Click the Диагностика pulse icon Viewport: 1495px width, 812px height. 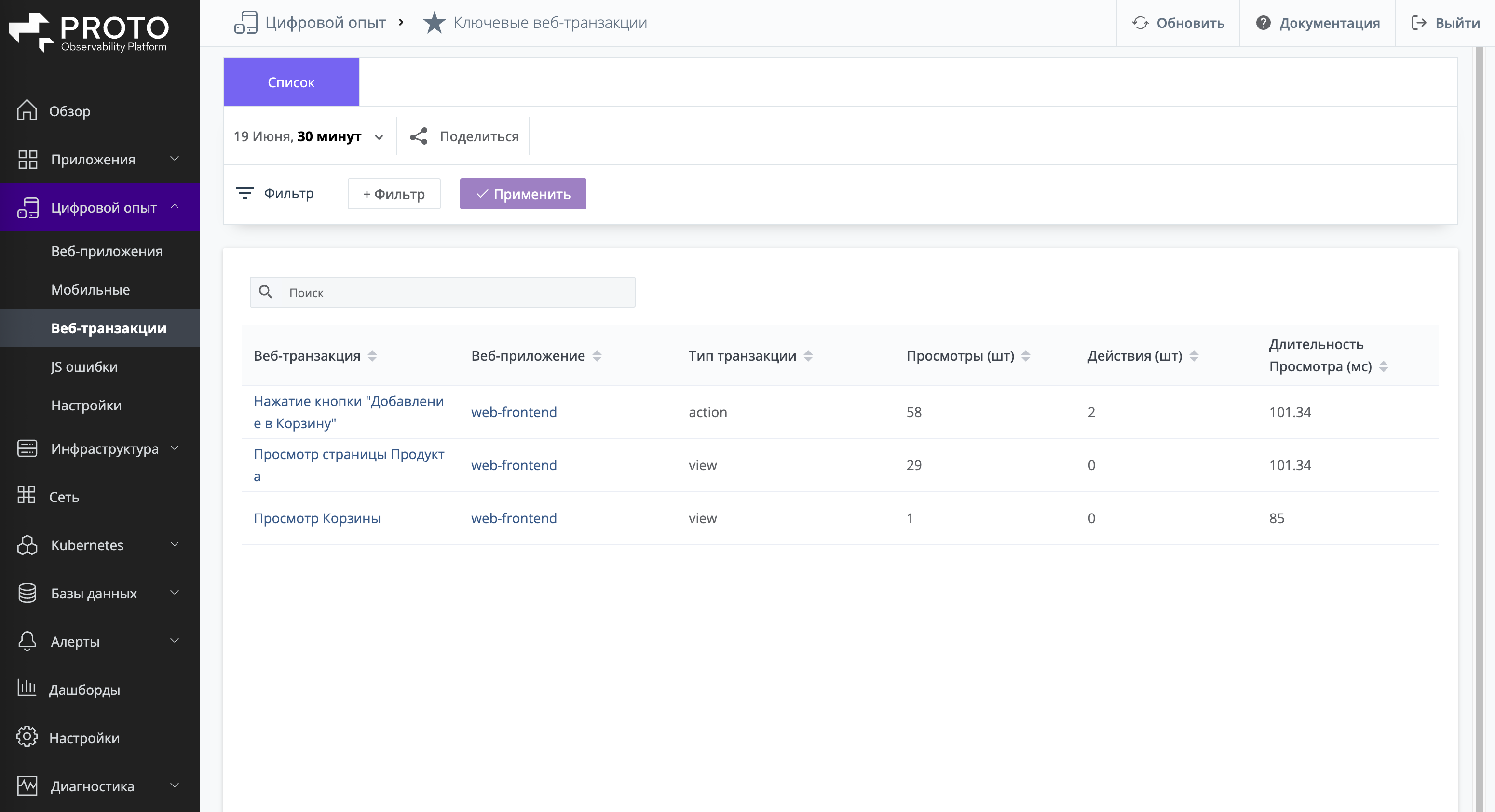[27, 785]
